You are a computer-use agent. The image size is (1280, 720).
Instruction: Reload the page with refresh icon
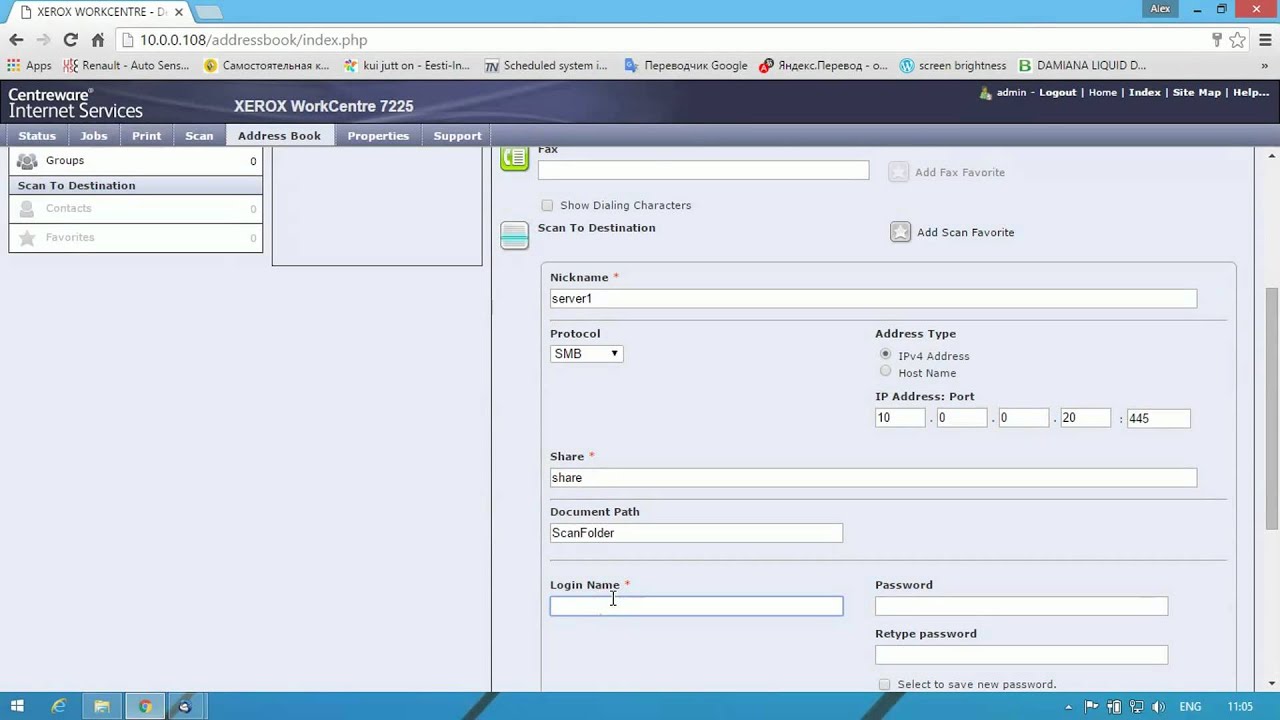click(x=70, y=40)
